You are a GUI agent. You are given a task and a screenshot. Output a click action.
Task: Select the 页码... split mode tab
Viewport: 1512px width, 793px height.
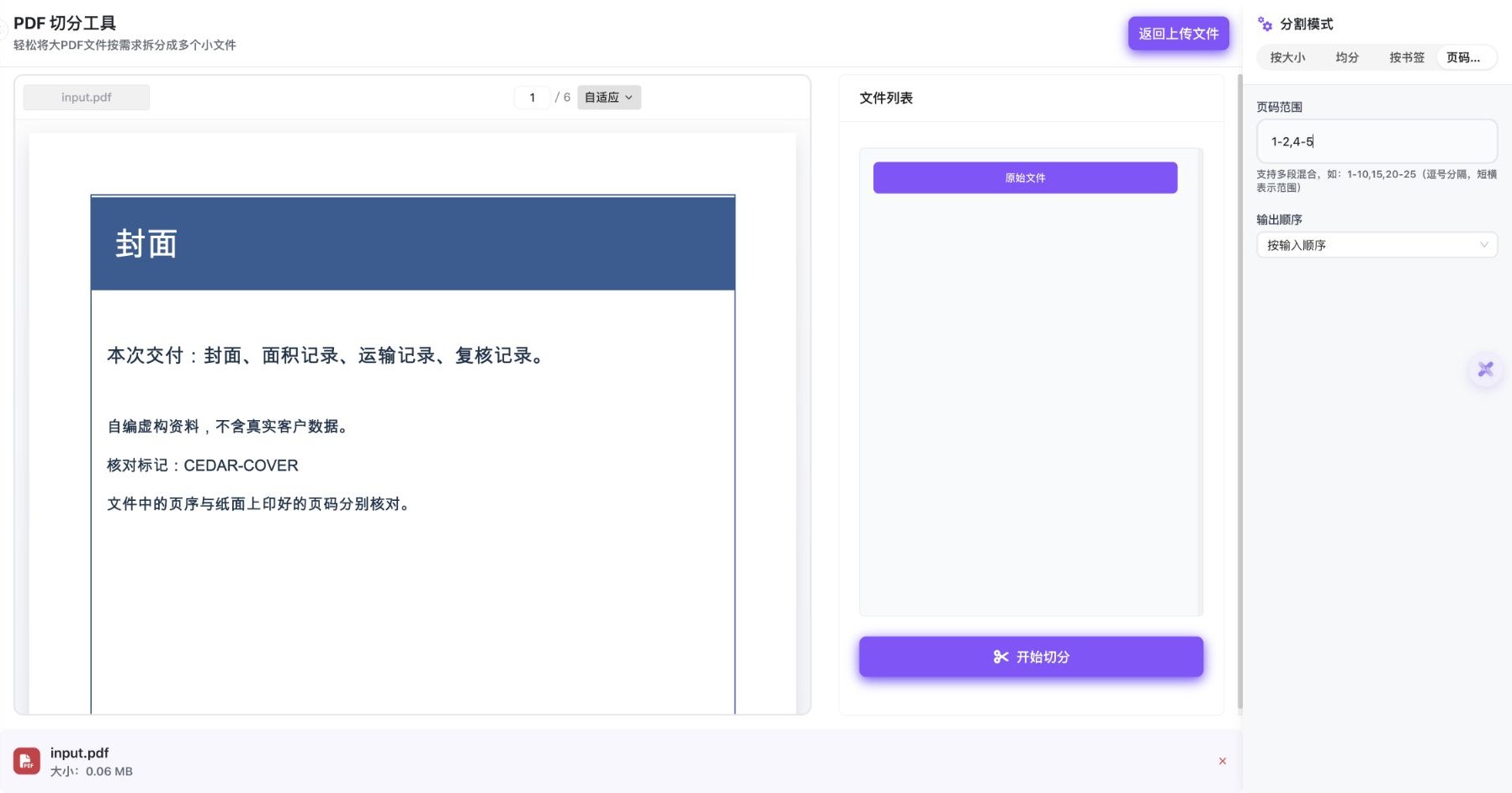1465,57
